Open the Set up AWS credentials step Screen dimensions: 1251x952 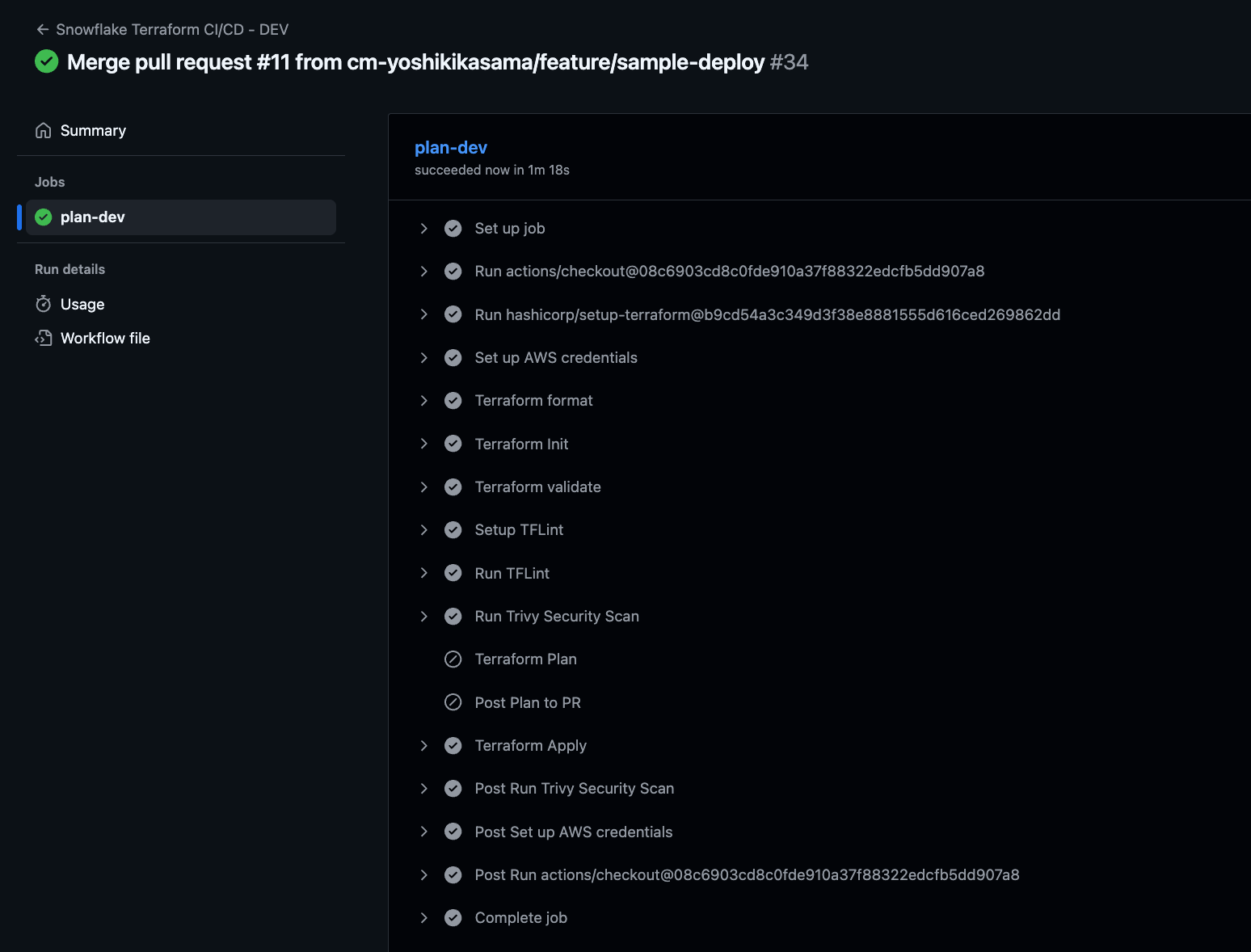[556, 358]
